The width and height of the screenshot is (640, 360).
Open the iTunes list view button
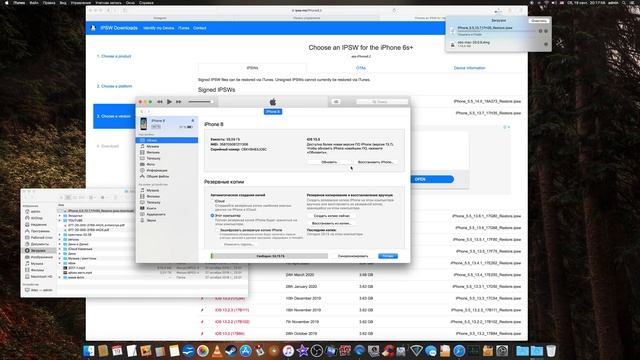point(336,102)
